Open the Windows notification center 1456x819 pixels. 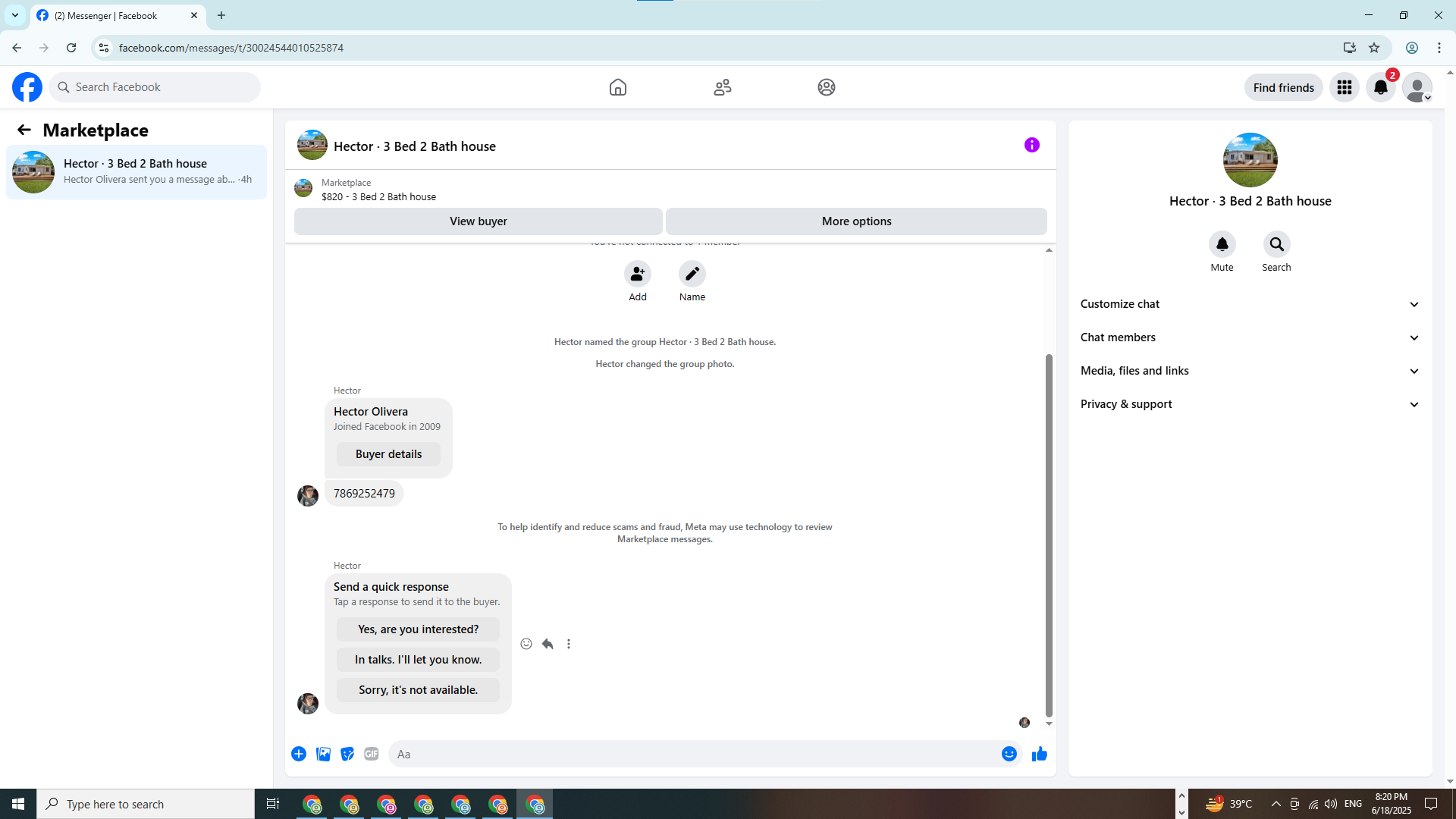(1432, 804)
